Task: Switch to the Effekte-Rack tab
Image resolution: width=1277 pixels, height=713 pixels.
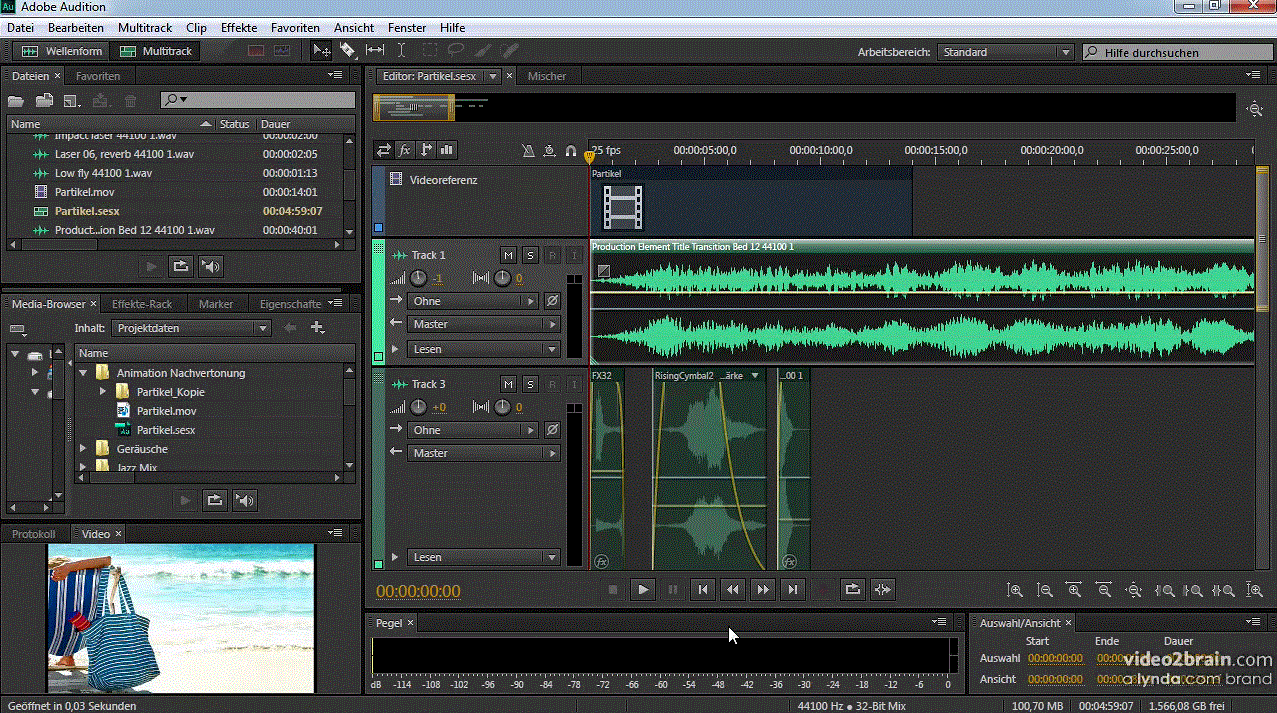Action: [142, 304]
